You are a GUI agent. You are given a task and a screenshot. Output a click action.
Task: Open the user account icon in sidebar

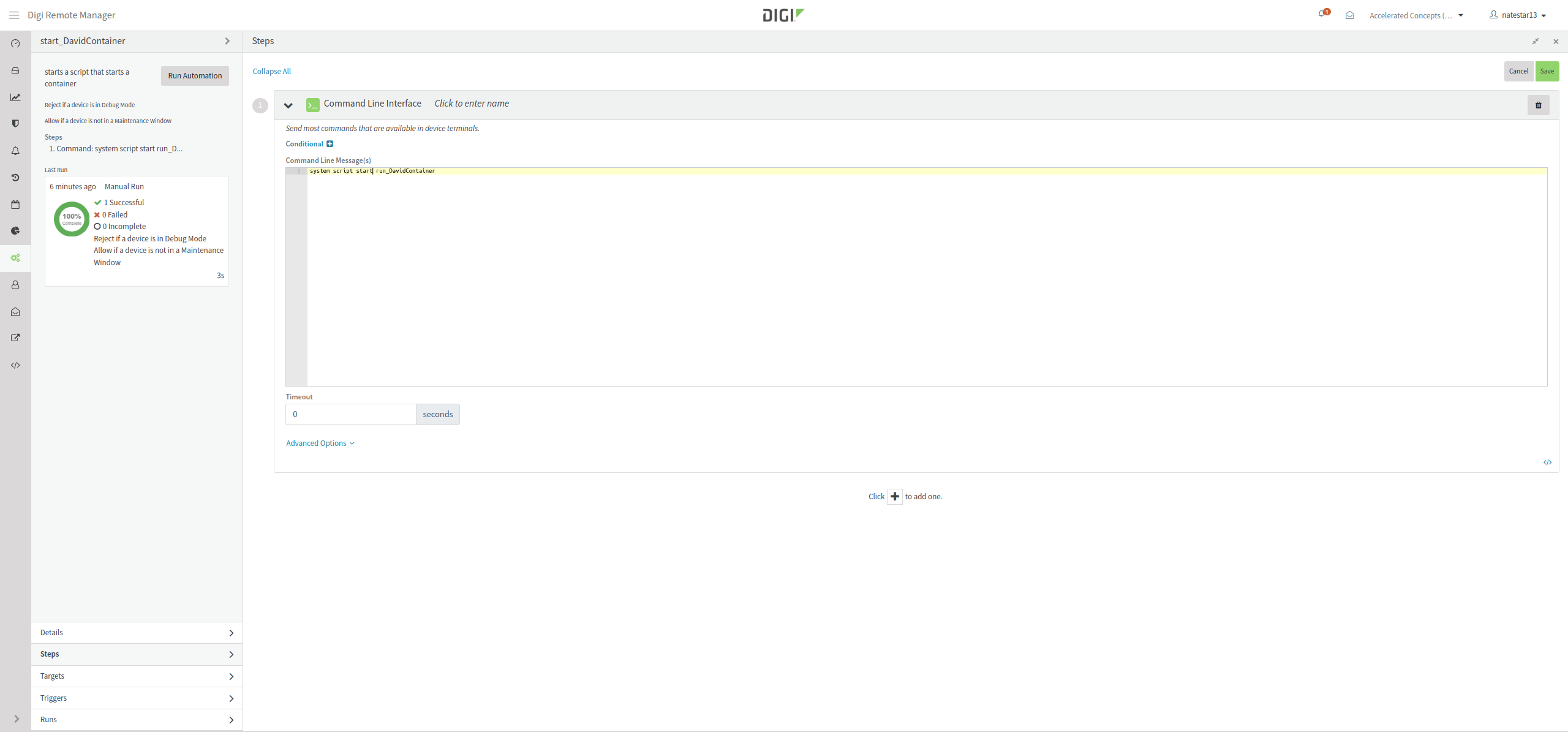click(15, 285)
